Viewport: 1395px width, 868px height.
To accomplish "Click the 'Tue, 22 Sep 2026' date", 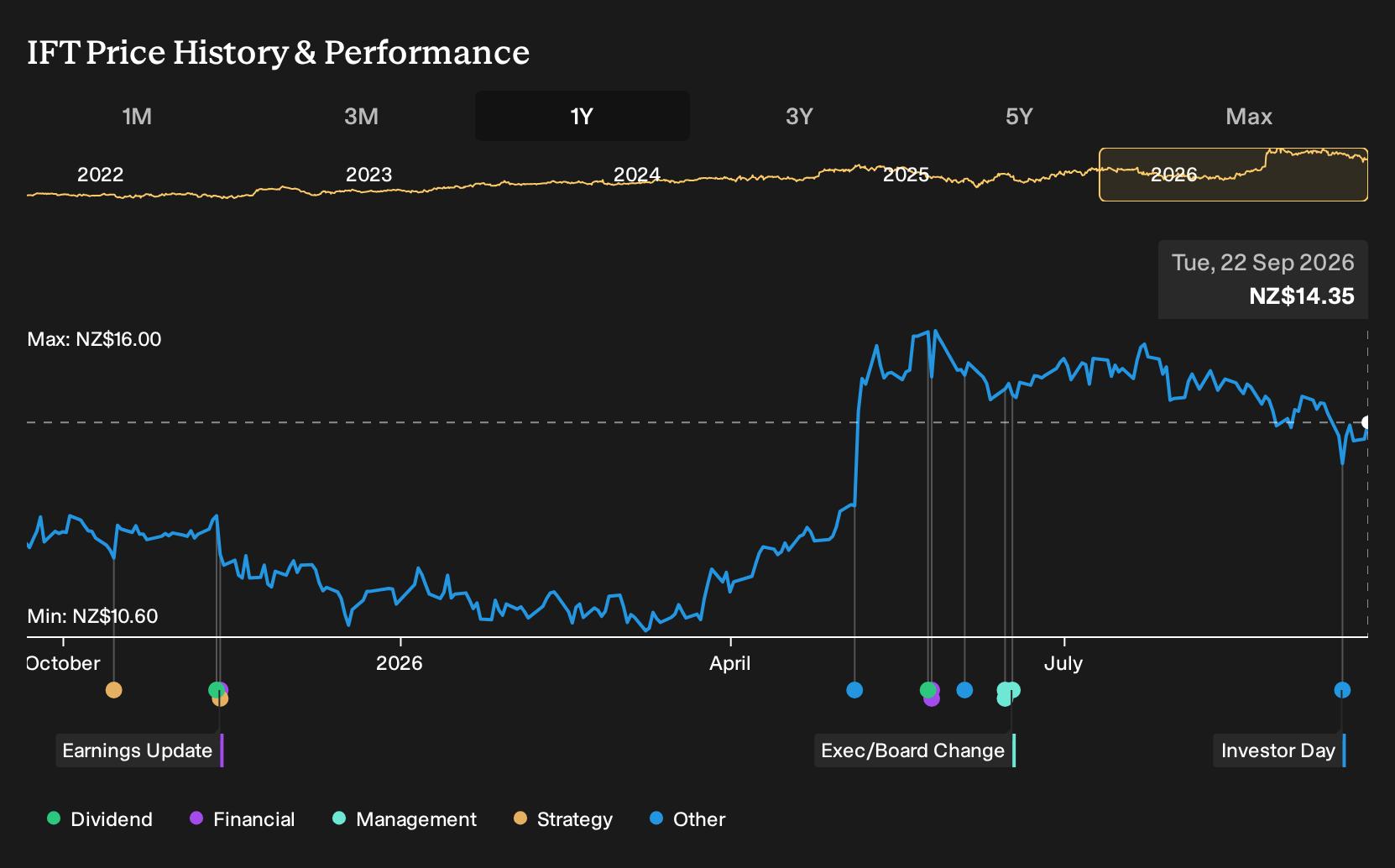I will (1263, 263).
